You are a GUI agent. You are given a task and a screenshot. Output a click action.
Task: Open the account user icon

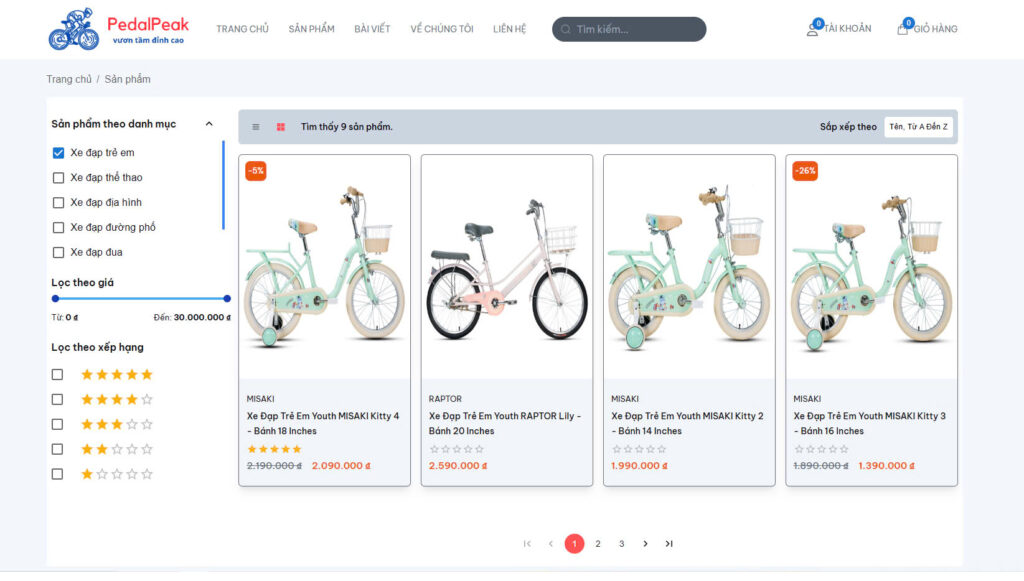click(x=812, y=30)
